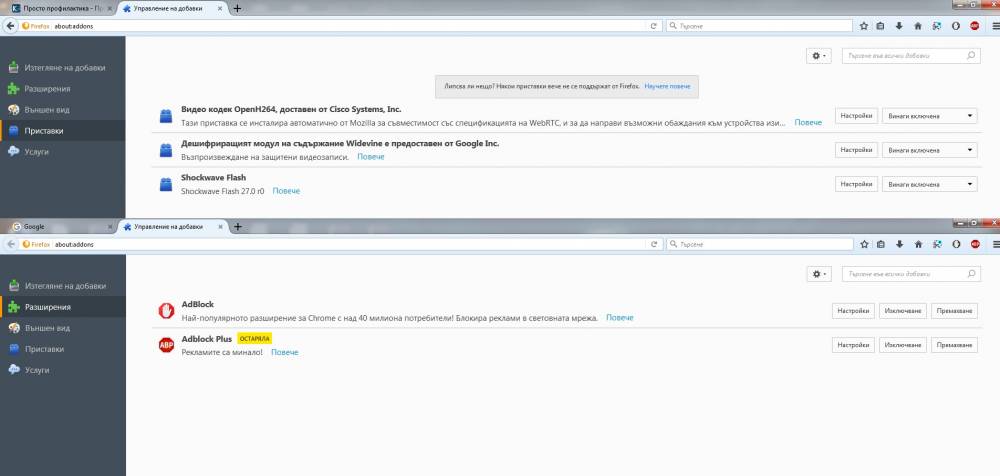Viewport: 1000px width, 476px height.
Task: Bookmark this page star in bottom window
Action: click(864, 244)
